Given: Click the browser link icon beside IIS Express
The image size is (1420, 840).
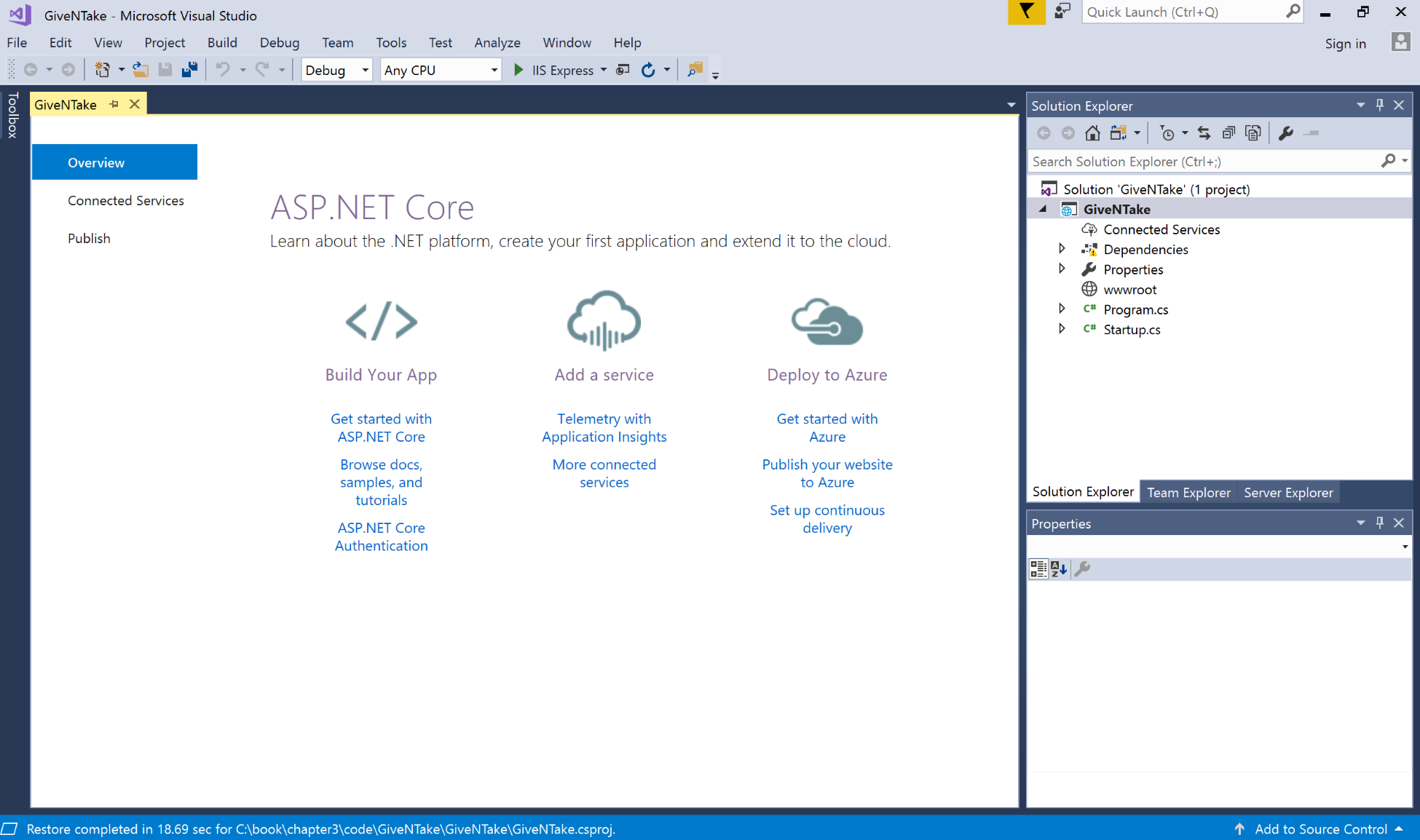Looking at the screenshot, I should coord(623,70).
